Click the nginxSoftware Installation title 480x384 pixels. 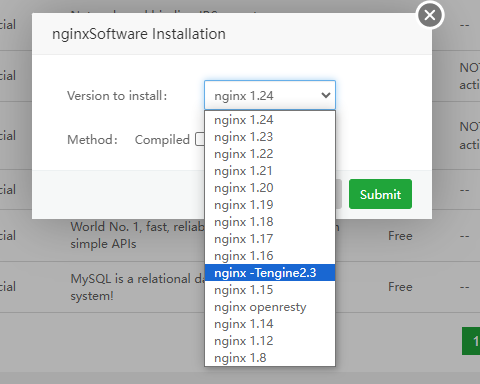pos(139,34)
